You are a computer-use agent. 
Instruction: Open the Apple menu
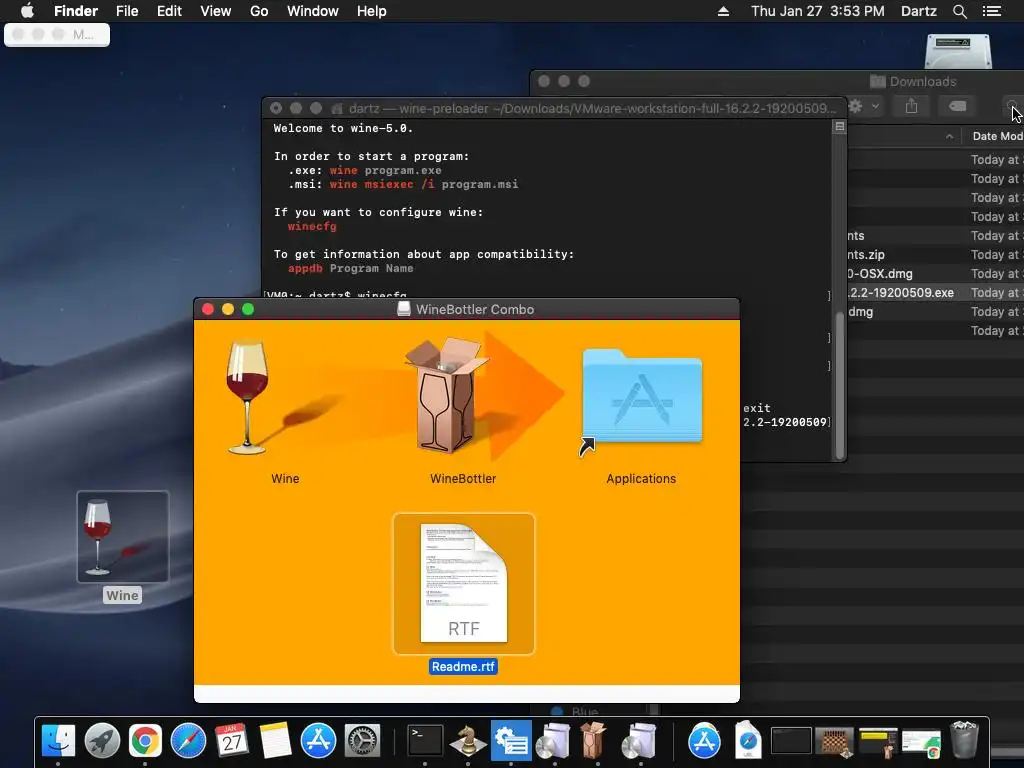tap(27, 11)
